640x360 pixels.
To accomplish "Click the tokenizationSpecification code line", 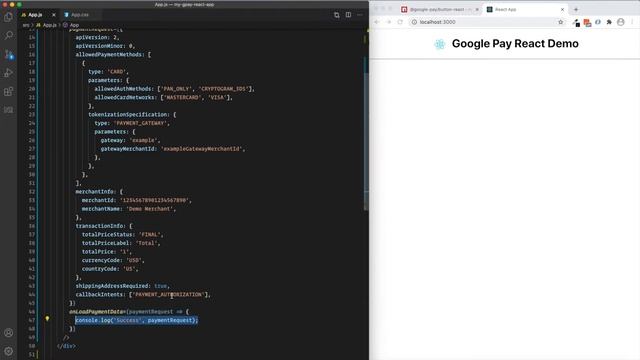I will (132, 115).
